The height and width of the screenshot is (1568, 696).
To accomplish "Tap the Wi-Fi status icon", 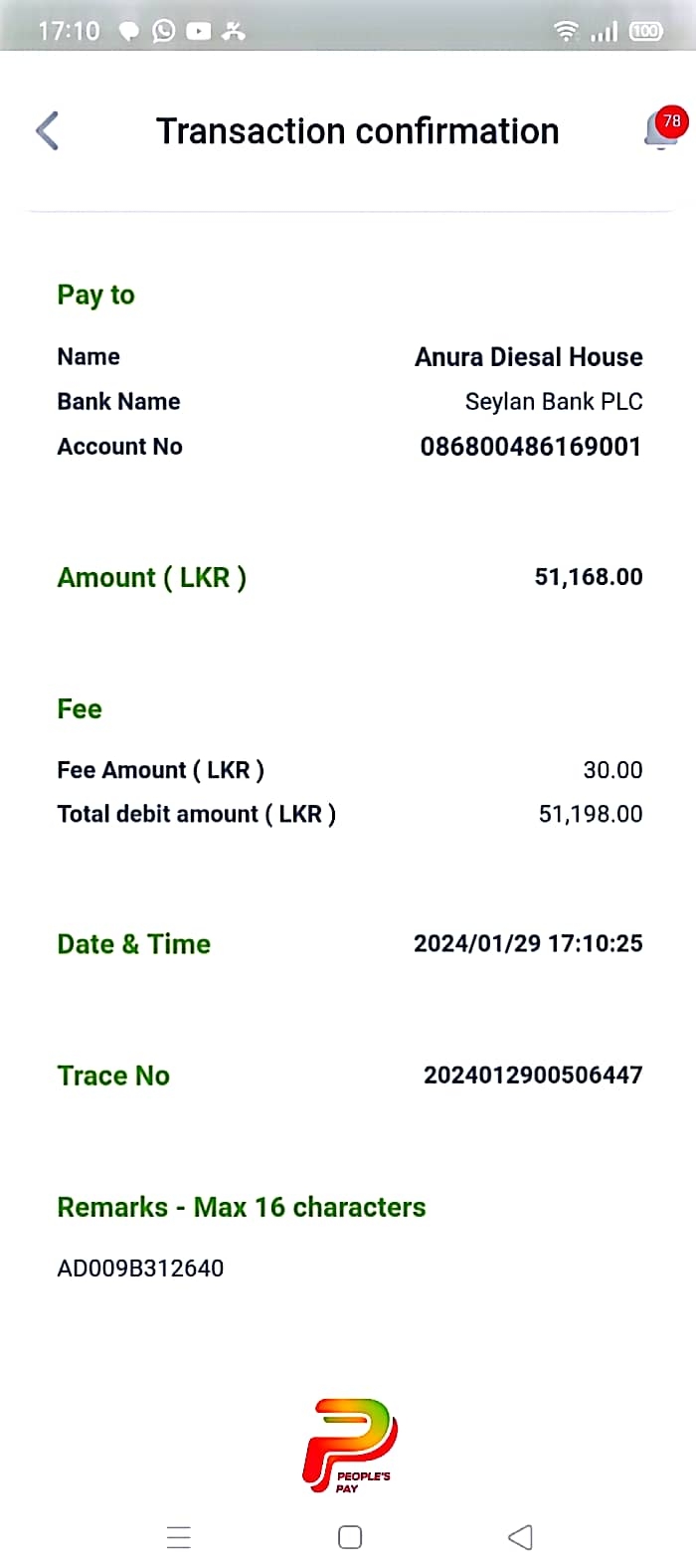I will (566, 31).
